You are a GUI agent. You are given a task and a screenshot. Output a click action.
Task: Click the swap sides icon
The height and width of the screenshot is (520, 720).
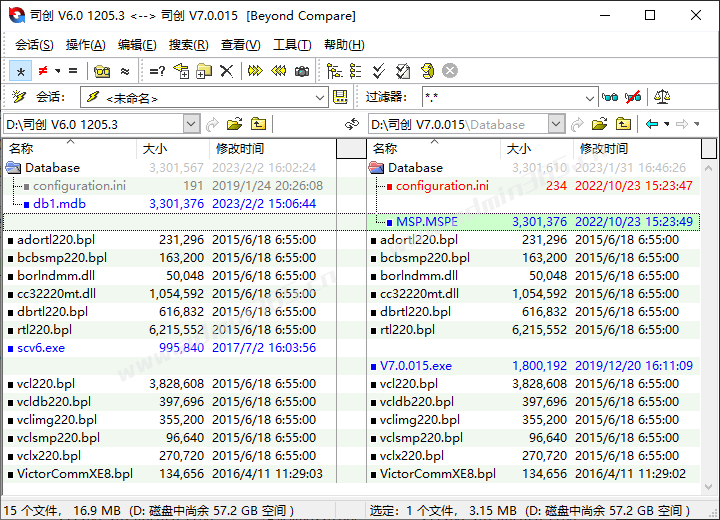(352, 124)
